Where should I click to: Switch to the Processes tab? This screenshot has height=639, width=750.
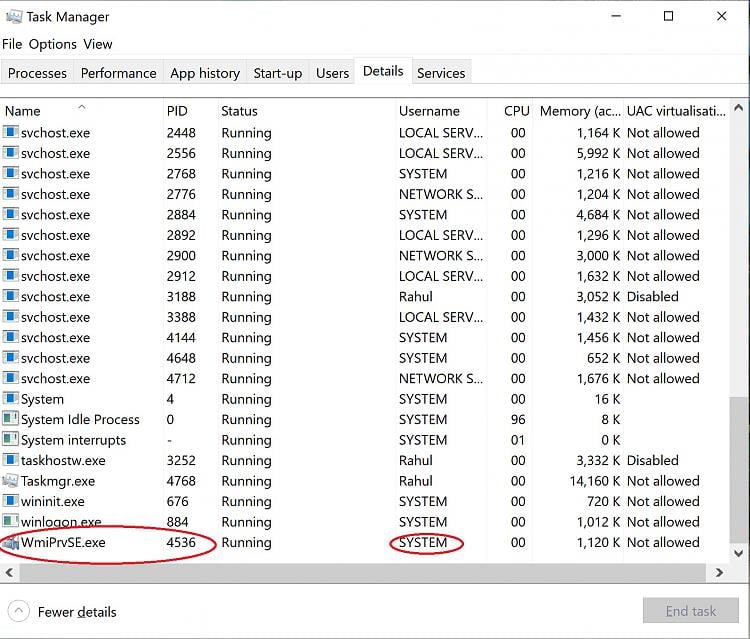pyautogui.click(x=37, y=73)
